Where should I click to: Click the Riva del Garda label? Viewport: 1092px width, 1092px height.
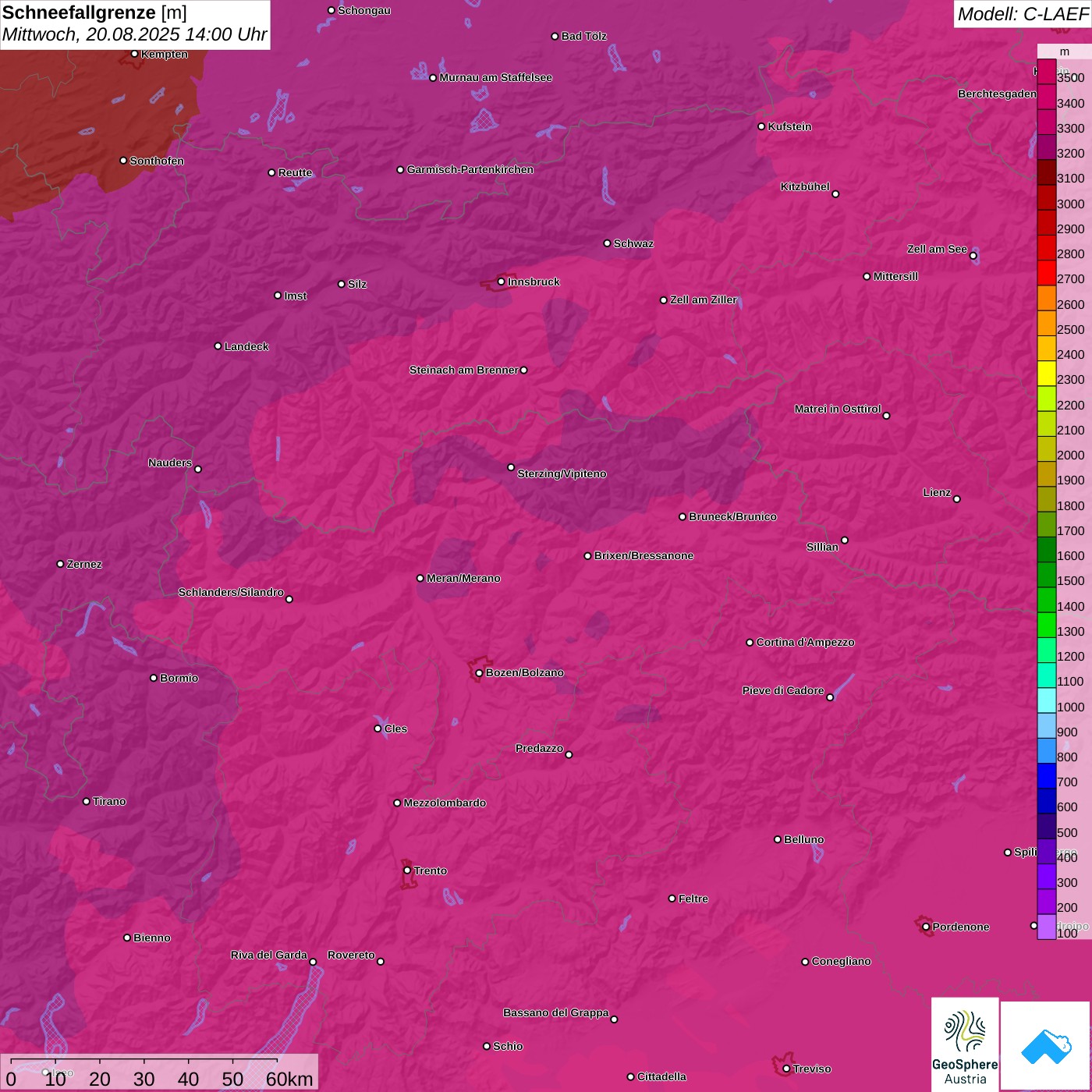coord(269,955)
